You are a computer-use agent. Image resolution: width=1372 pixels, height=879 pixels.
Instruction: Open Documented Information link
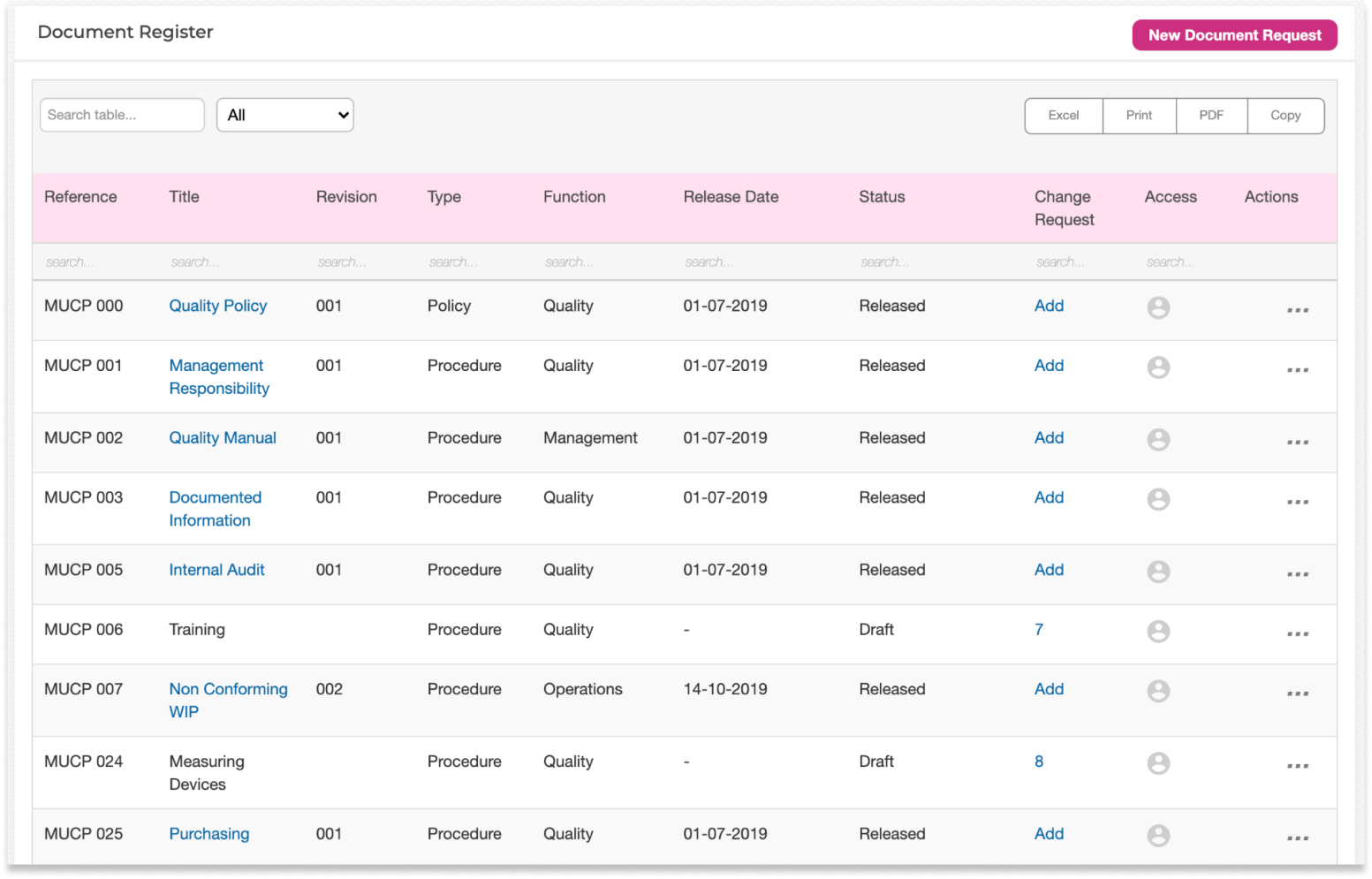216,509
